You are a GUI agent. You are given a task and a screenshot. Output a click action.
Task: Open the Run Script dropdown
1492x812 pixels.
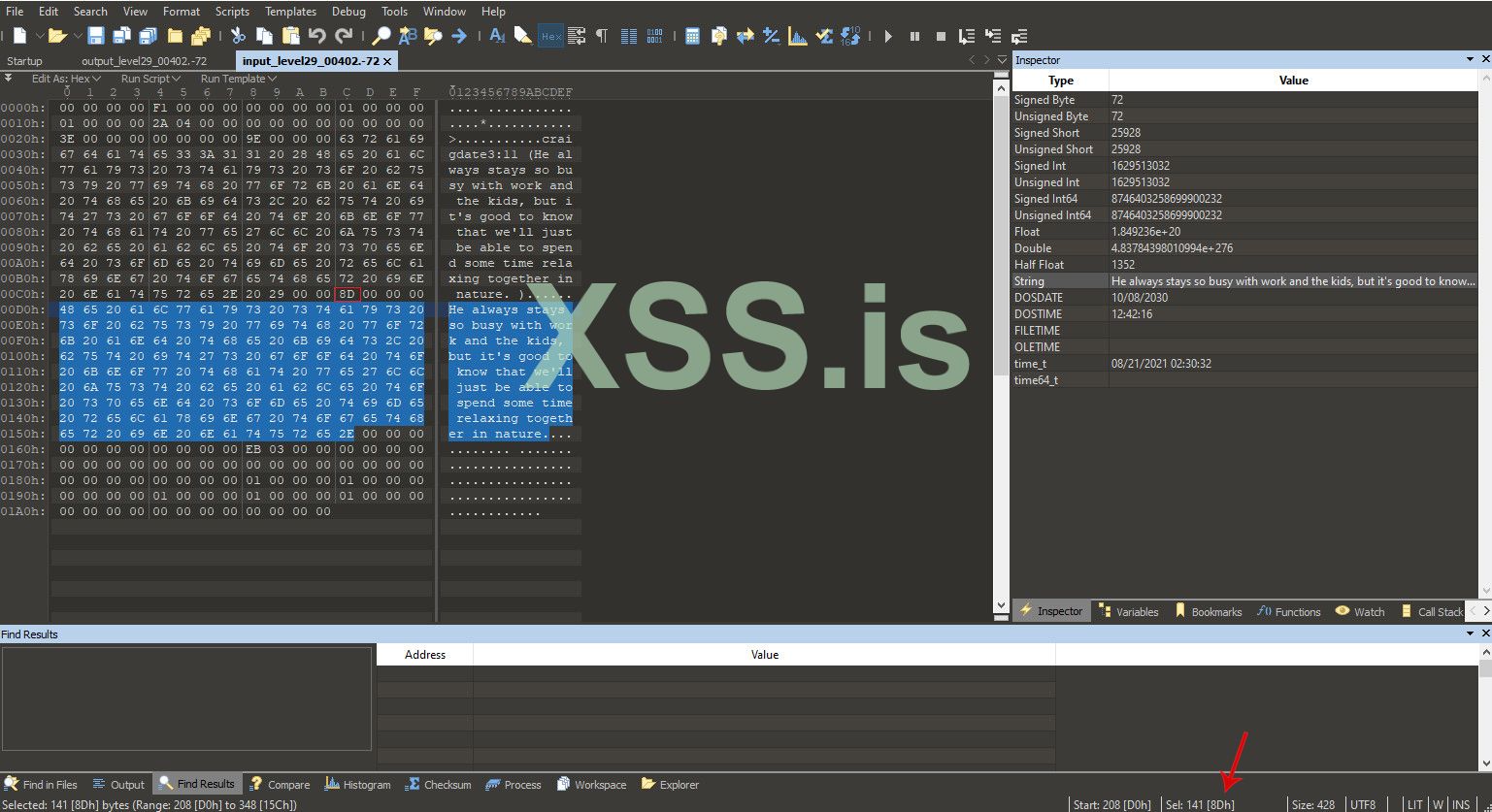point(149,79)
